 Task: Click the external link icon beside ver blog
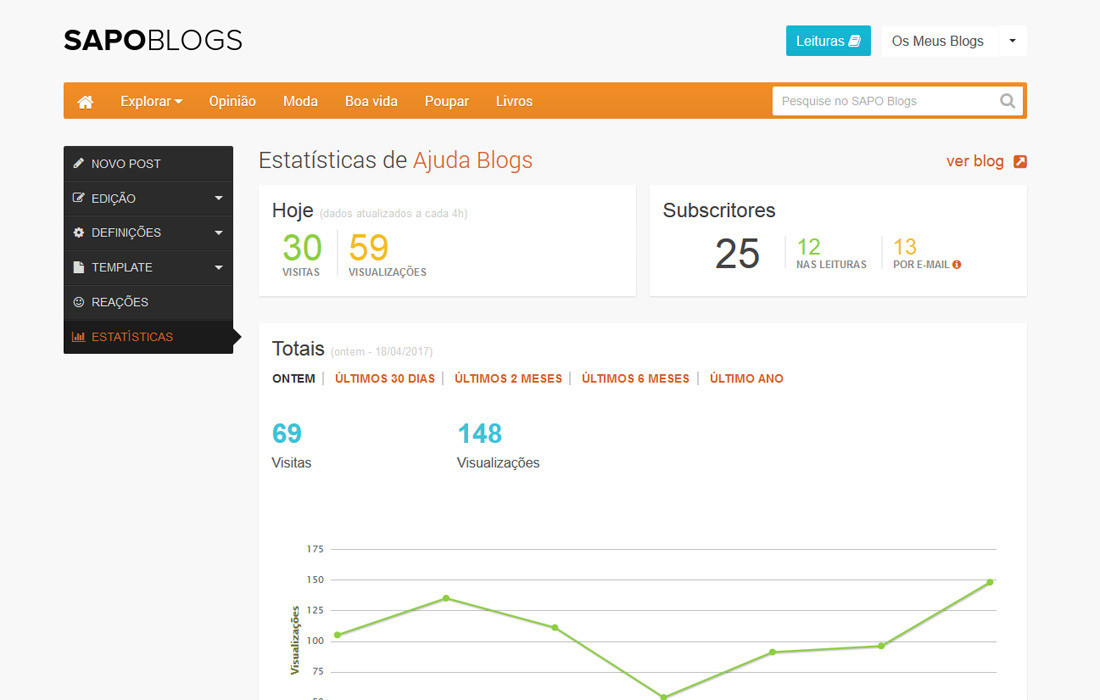1020,162
